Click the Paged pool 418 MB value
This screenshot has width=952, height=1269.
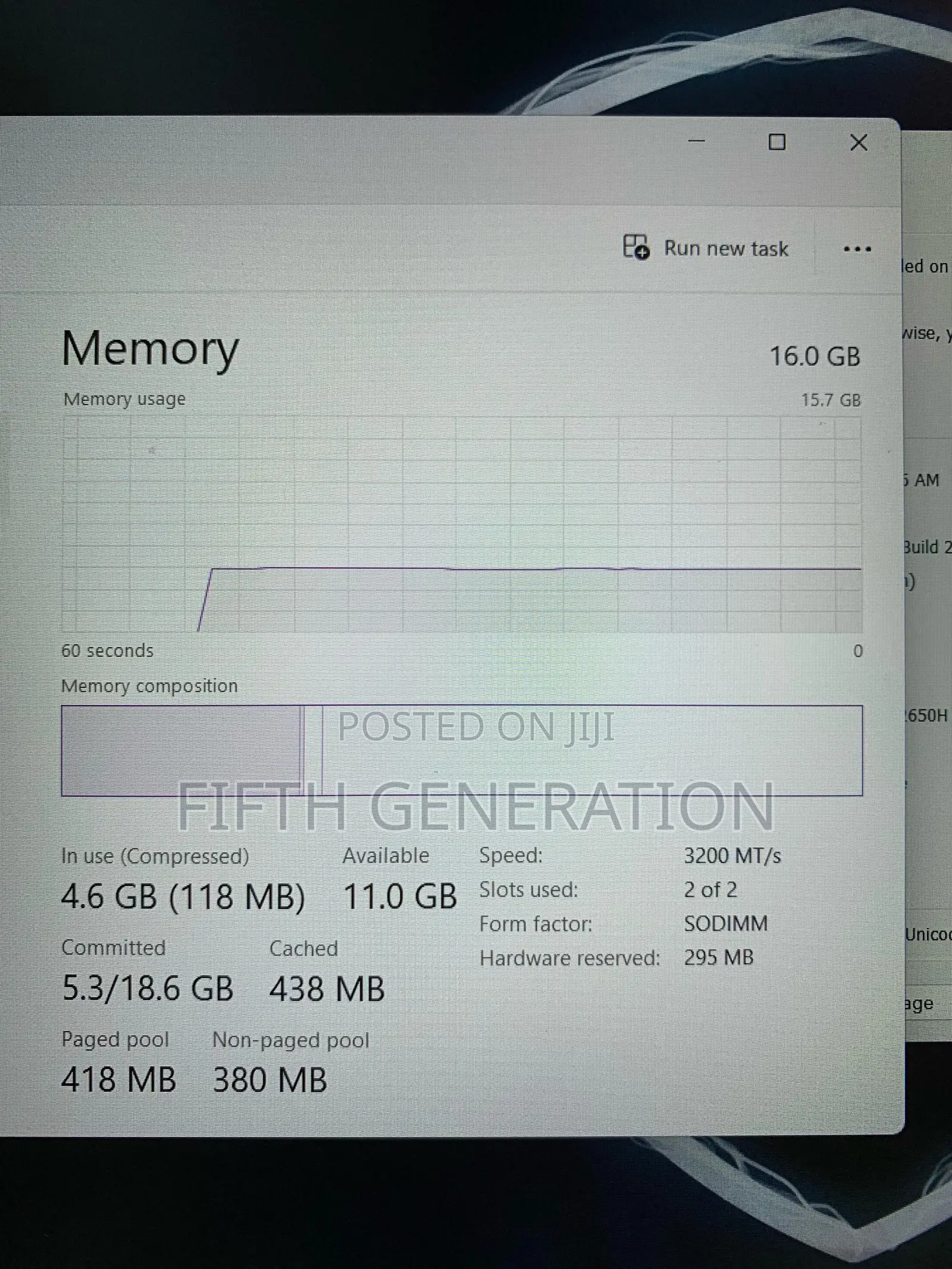(x=118, y=1080)
